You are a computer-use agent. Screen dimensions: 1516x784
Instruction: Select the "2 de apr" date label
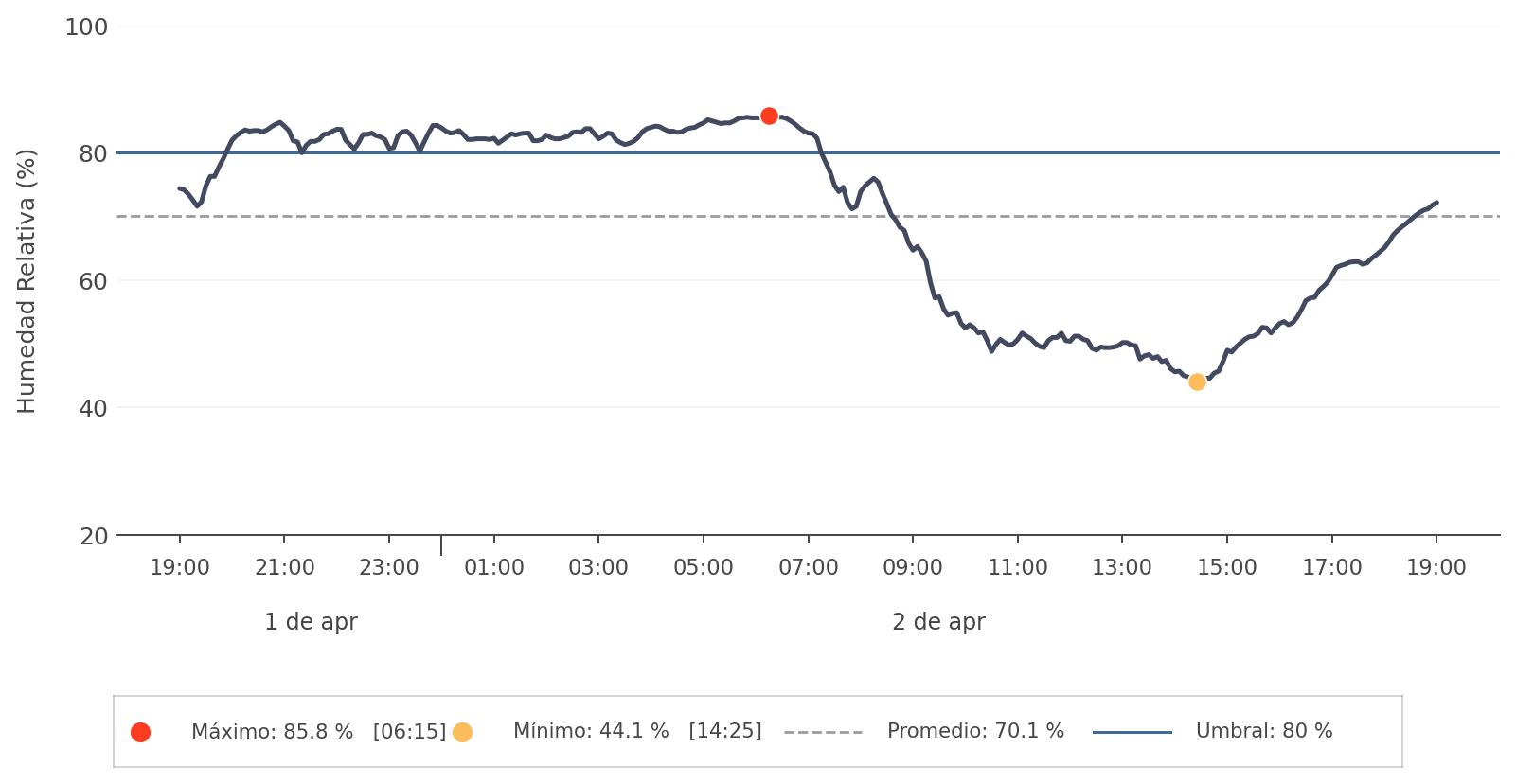tap(938, 622)
